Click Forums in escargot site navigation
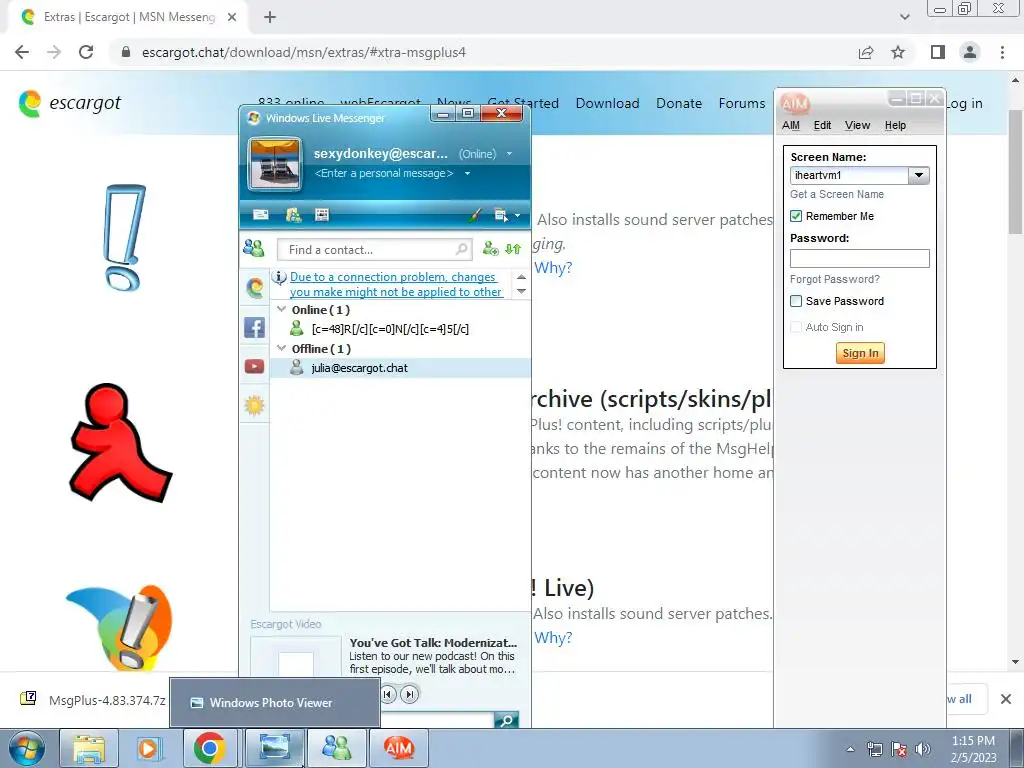Screen dimensions: 1024x768 point(742,103)
